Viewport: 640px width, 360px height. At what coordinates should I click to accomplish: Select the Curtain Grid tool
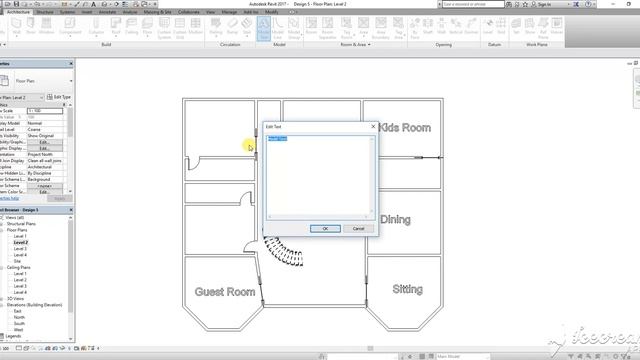click(180, 28)
